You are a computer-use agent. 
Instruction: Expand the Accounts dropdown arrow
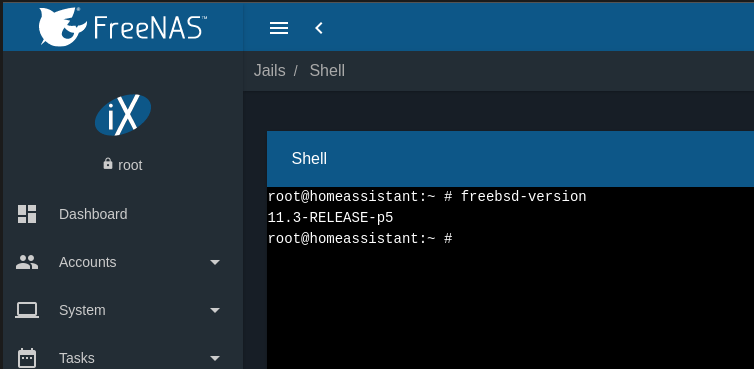[215, 262]
